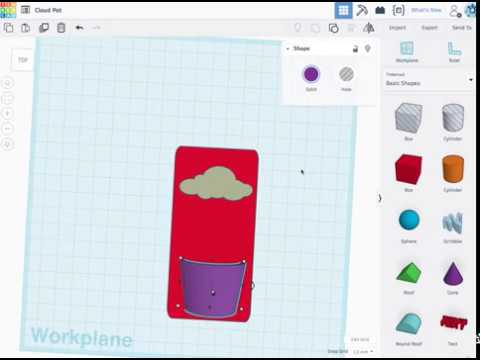Viewport: 480px width, 360px height.
Task: Pick the red Text shape
Action: [453, 323]
